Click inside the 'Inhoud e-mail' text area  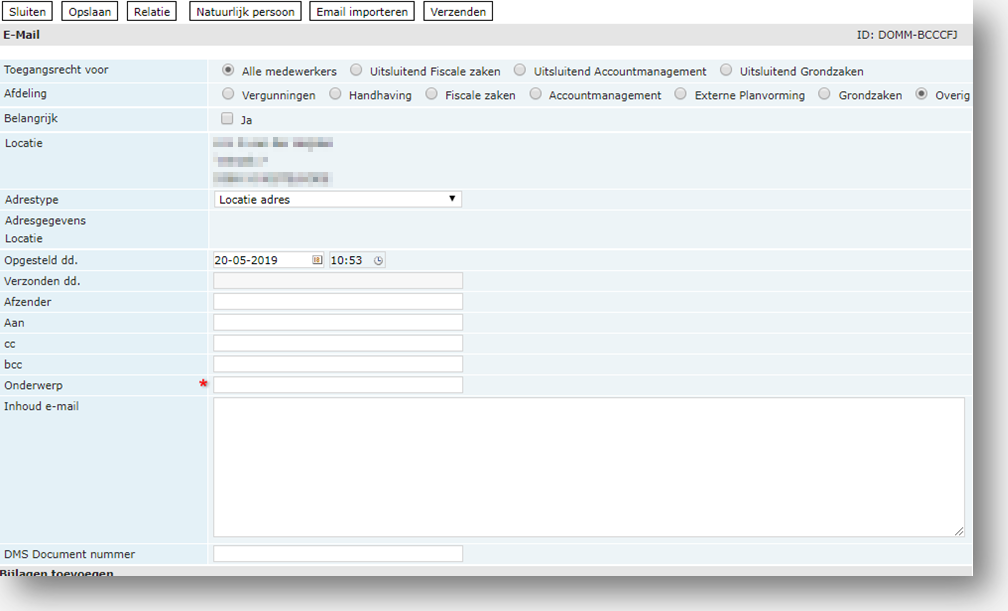pos(588,467)
